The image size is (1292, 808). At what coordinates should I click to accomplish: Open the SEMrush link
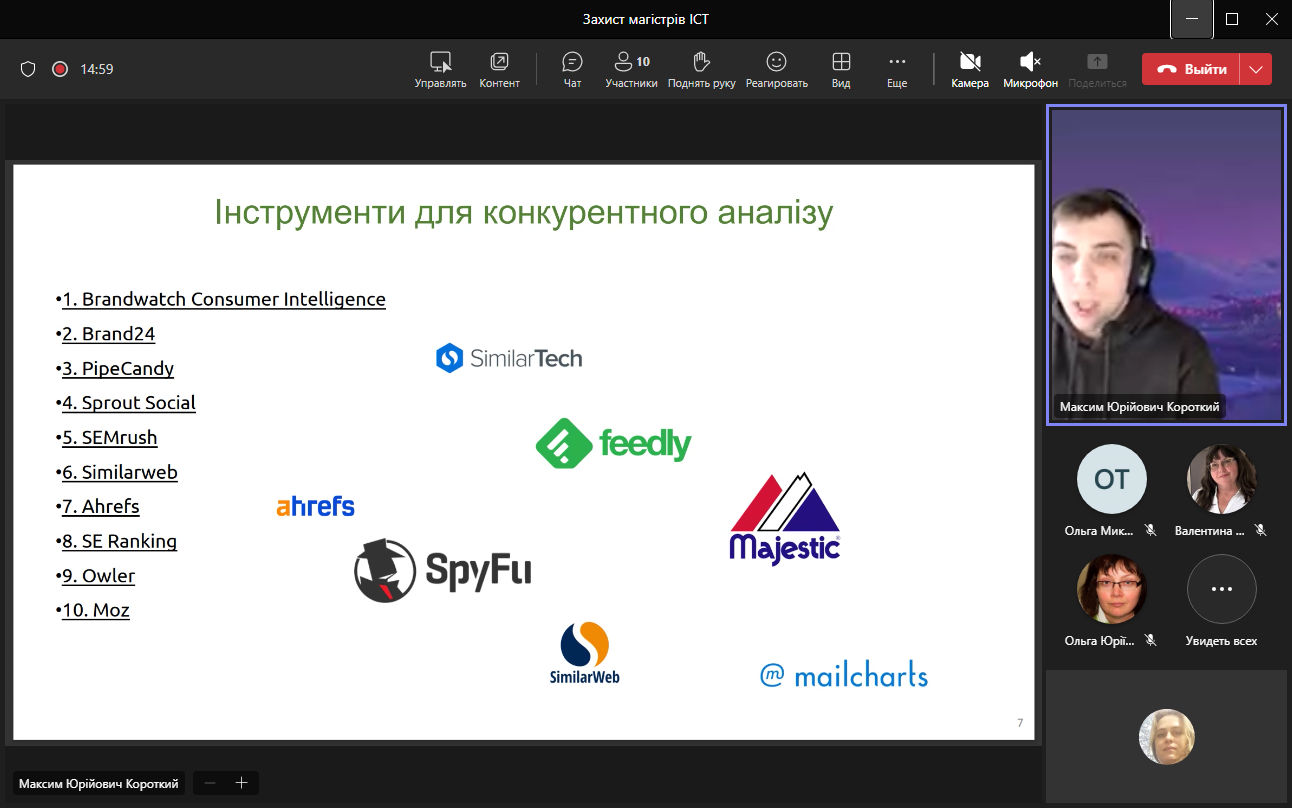[x=110, y=437]
